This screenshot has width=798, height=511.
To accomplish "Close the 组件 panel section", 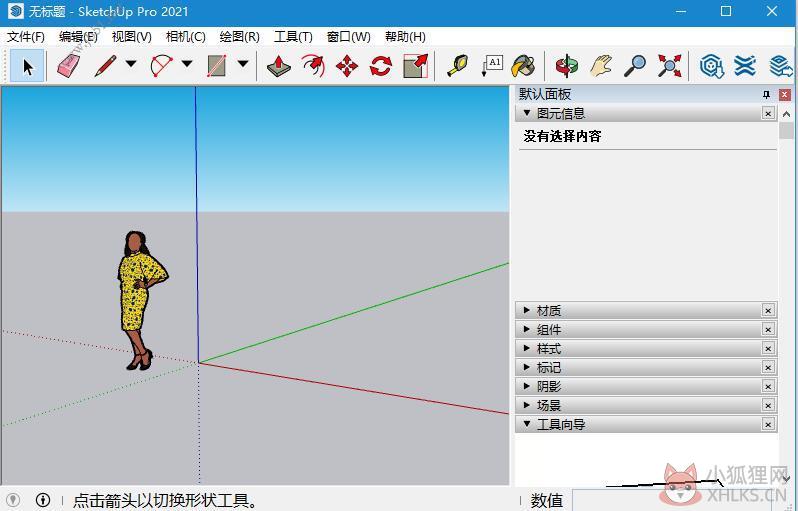I will [x=768, y=329].
